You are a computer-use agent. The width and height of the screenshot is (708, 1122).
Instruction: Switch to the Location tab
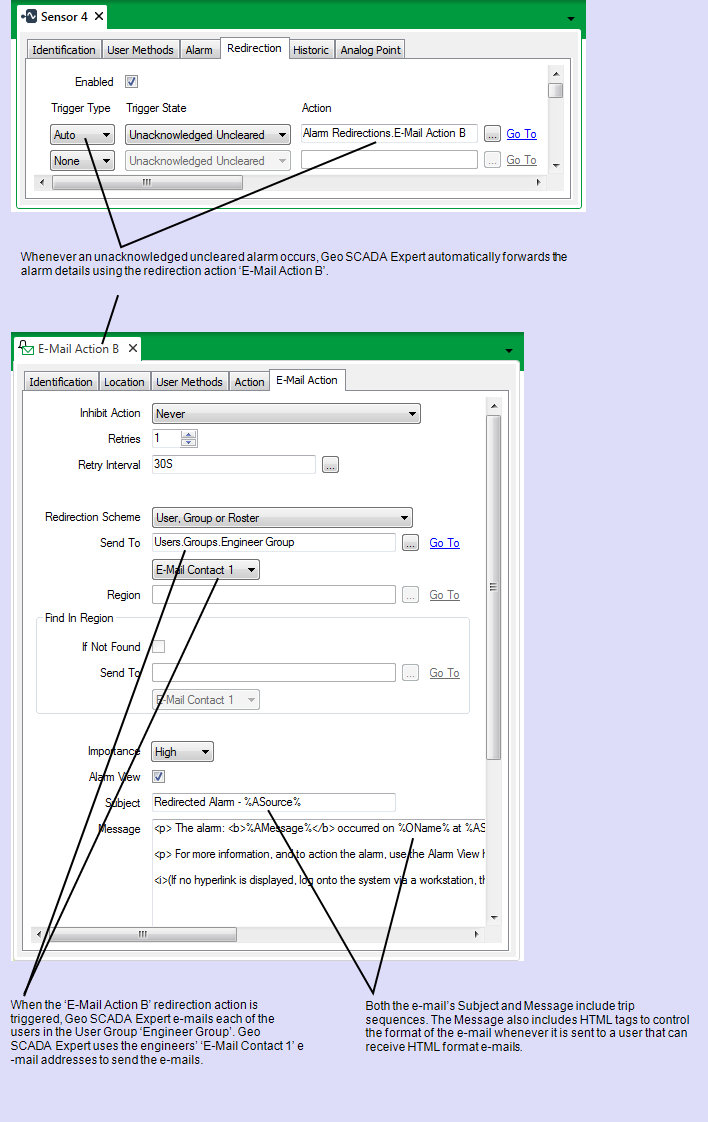[124, 382]
